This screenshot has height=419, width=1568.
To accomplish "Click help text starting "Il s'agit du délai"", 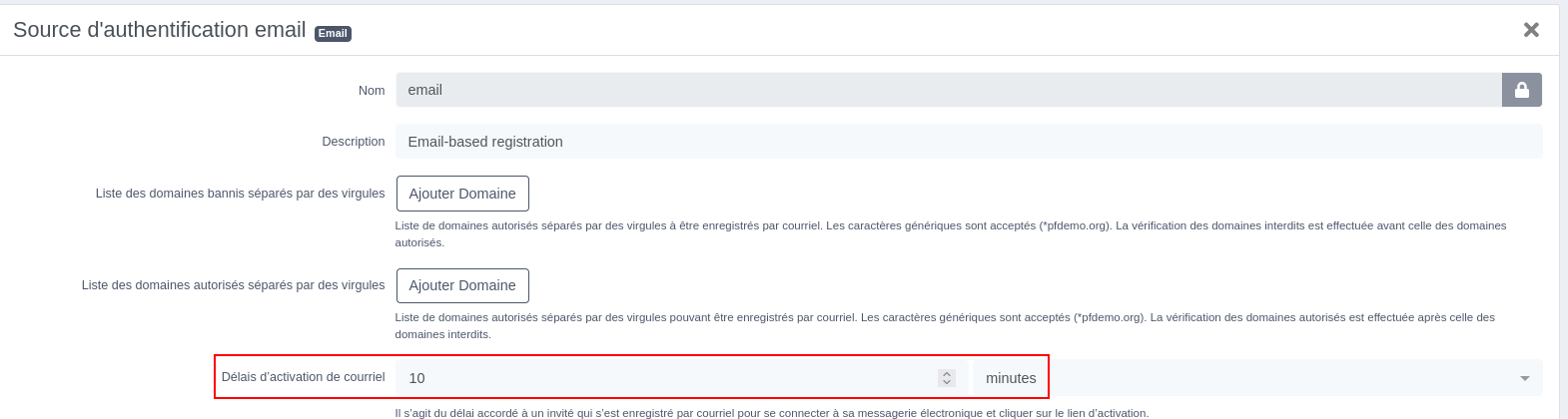I will pos(772,412).
